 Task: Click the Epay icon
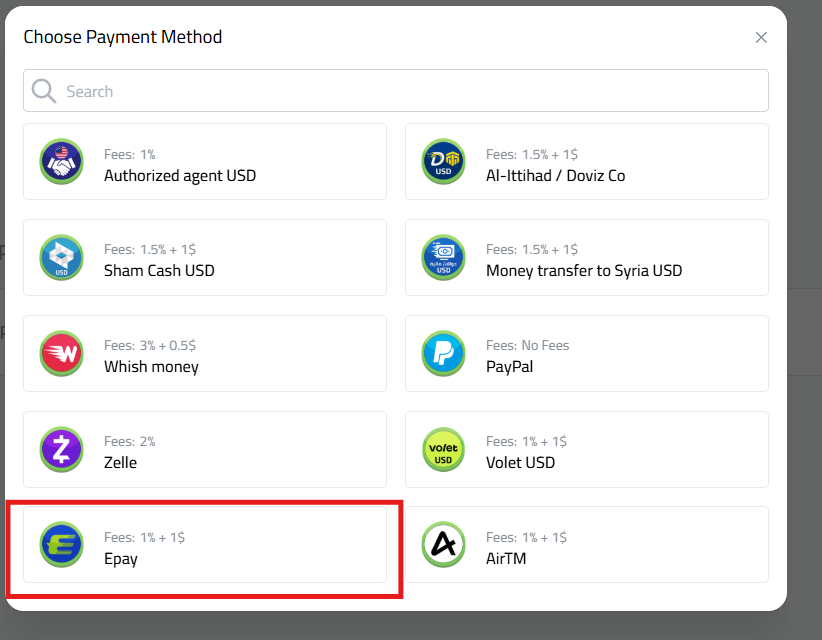(x=61, y=545)
